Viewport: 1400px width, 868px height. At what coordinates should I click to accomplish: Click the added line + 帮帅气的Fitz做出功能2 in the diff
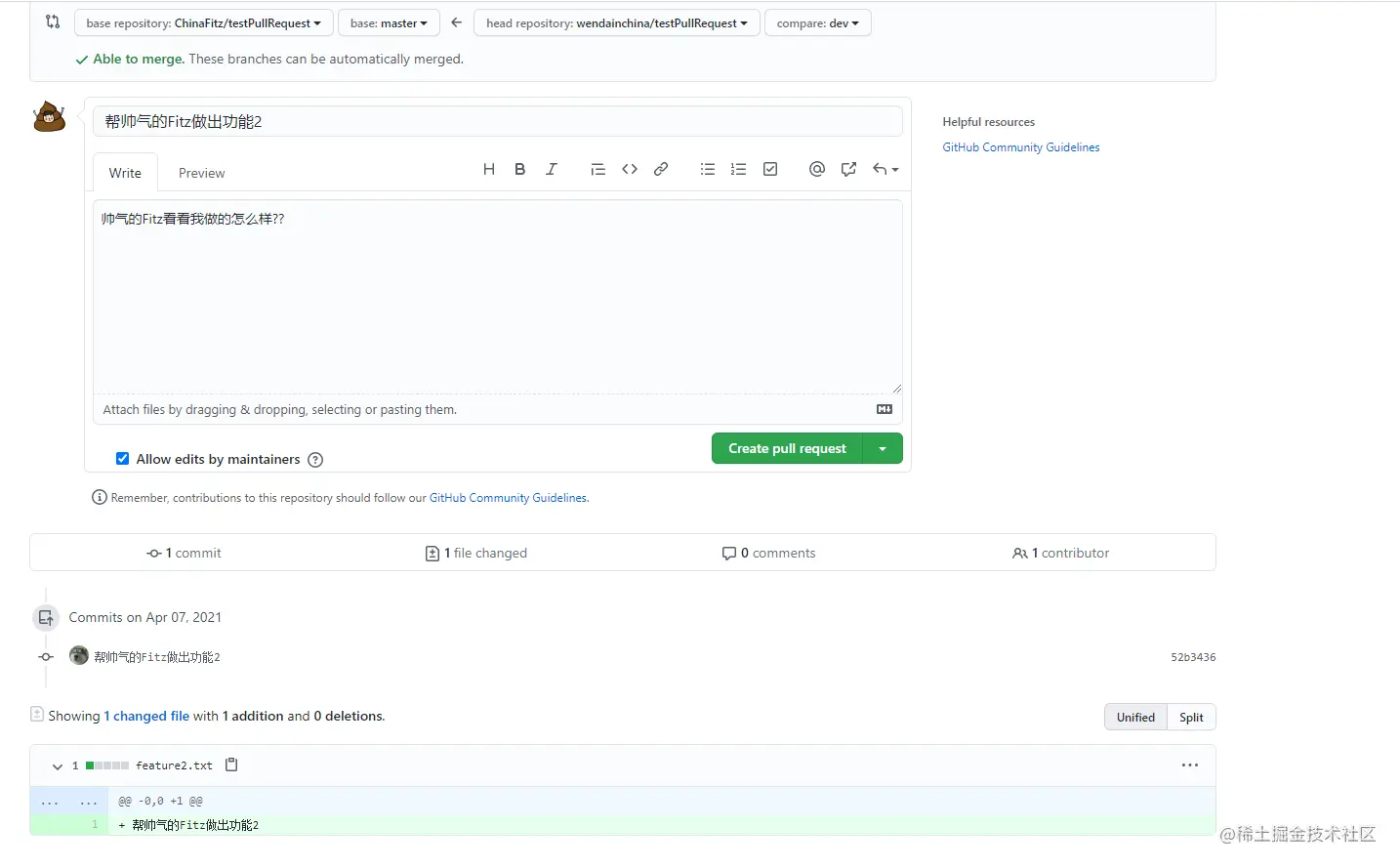coord(188,825)
